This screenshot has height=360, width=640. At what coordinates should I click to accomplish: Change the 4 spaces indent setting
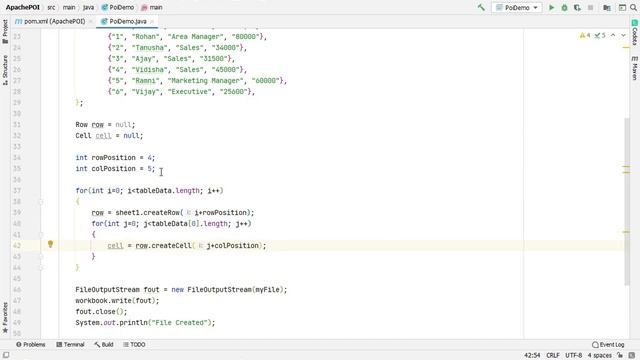(x=600, y=356)
